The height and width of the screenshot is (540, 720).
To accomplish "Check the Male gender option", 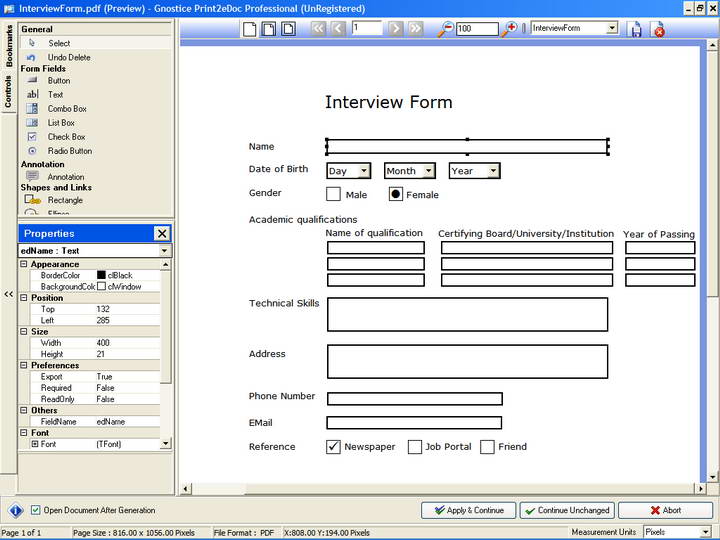I will click(333, 194).
